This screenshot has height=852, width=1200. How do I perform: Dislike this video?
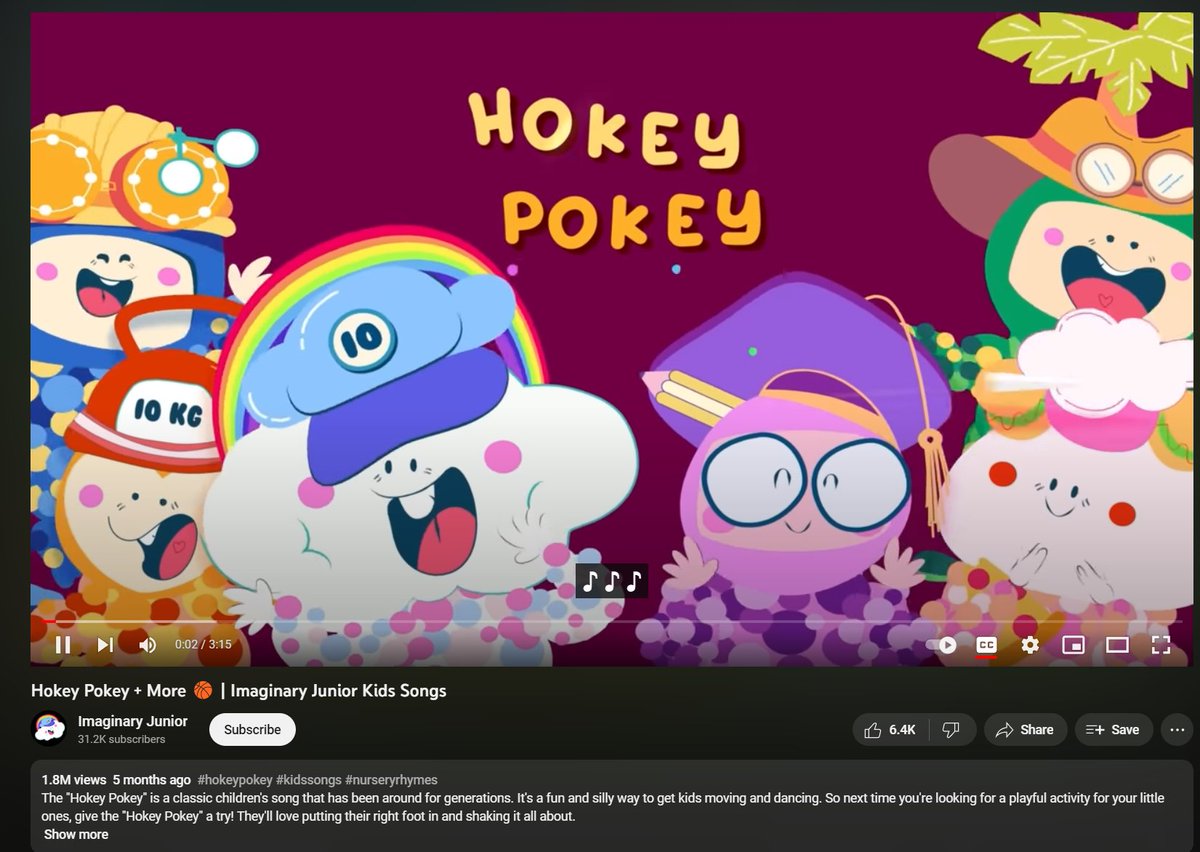tap(951, 730)
